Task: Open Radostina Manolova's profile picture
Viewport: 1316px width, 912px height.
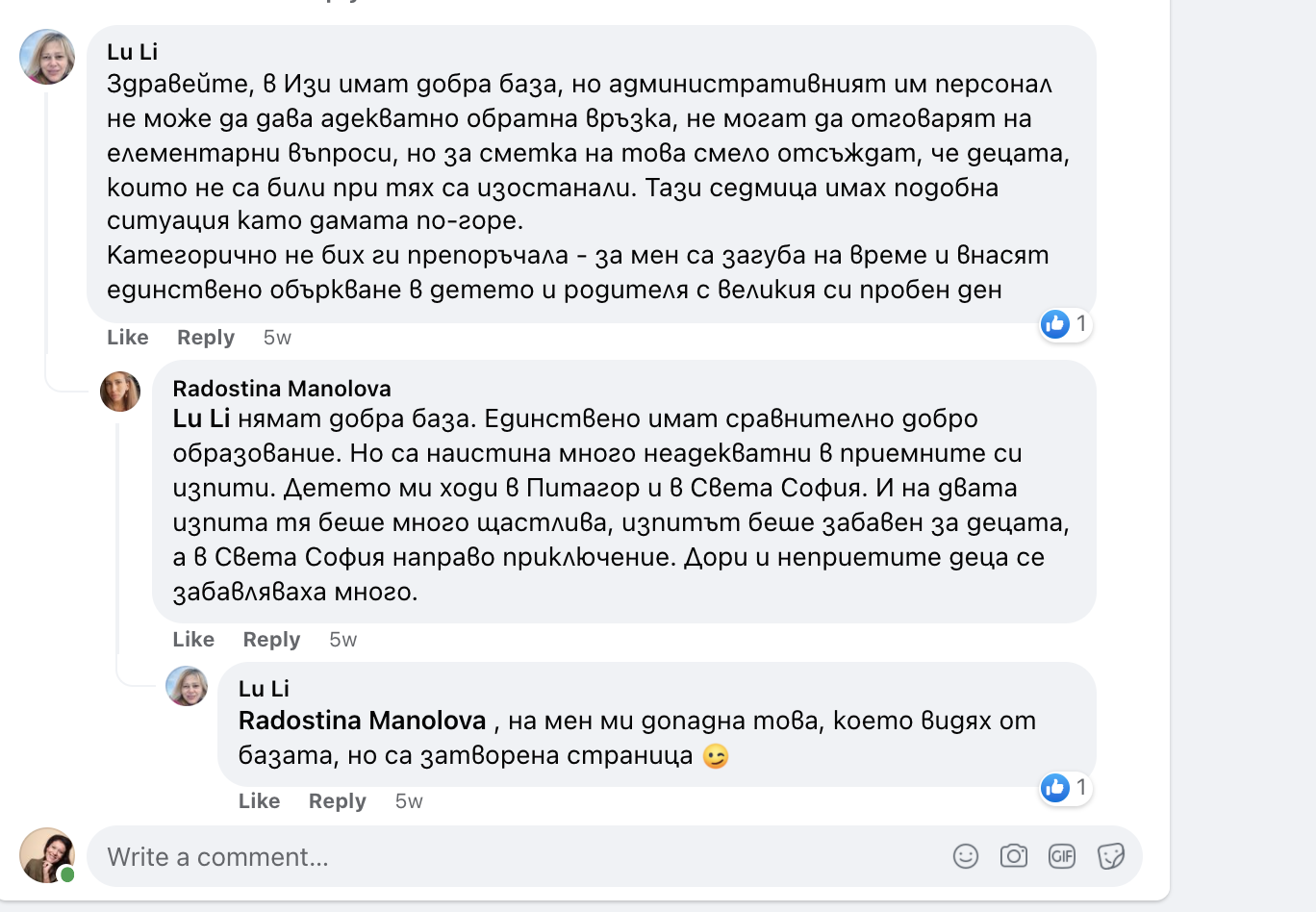Action: 120,392
